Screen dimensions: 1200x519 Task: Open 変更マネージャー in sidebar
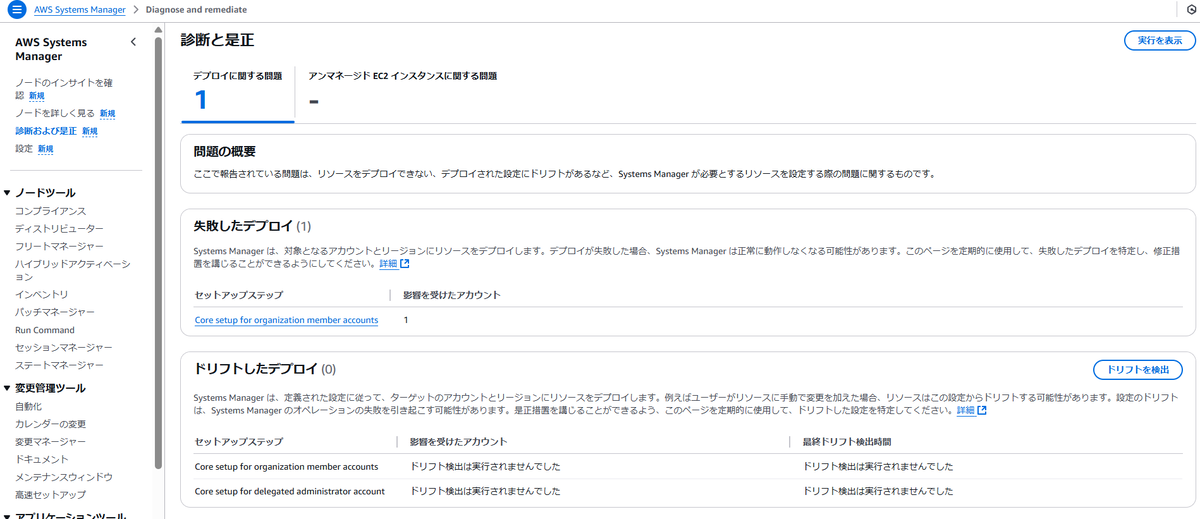click(50, 441)
